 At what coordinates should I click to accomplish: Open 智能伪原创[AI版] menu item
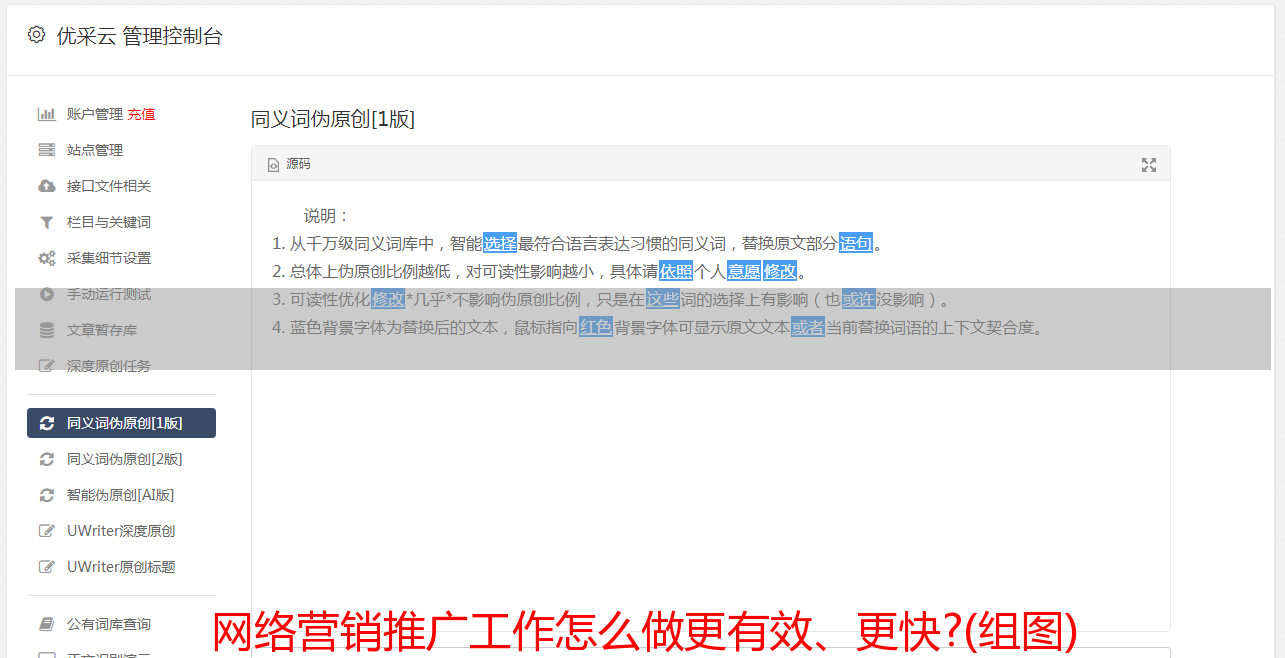pyautogui.click(x=121, y=495)
